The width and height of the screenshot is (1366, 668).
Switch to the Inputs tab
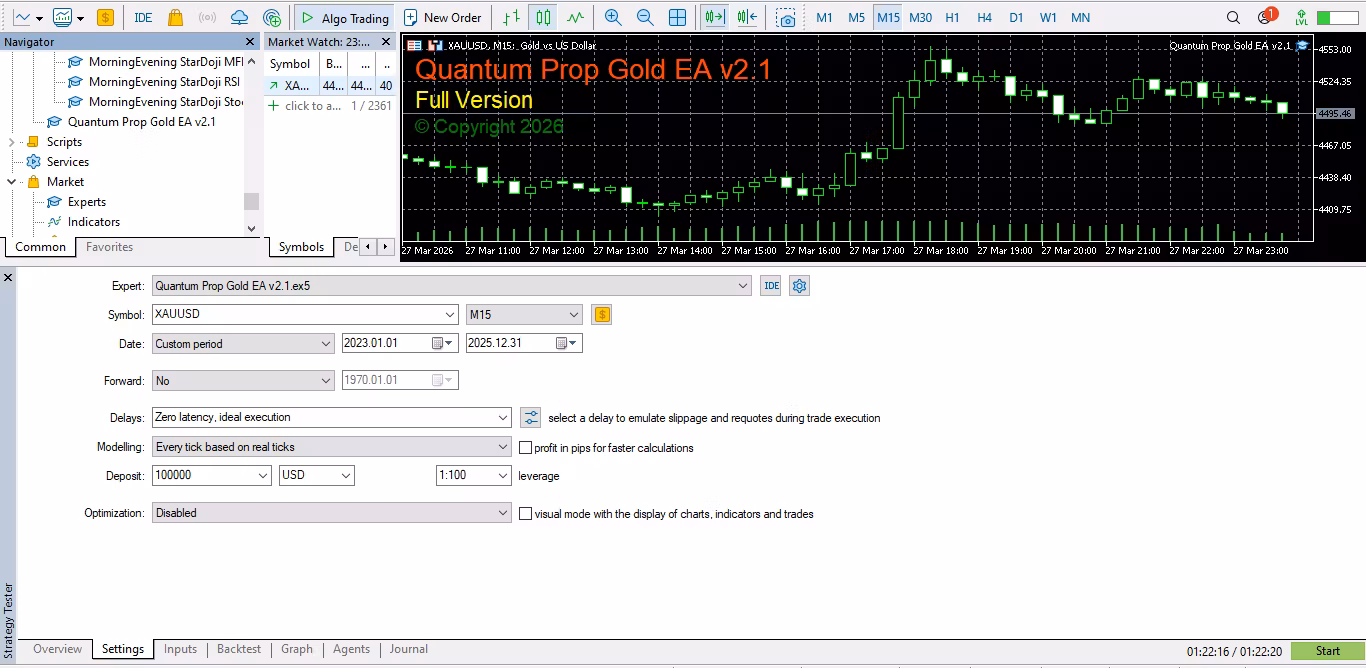[x=180, y=650]
